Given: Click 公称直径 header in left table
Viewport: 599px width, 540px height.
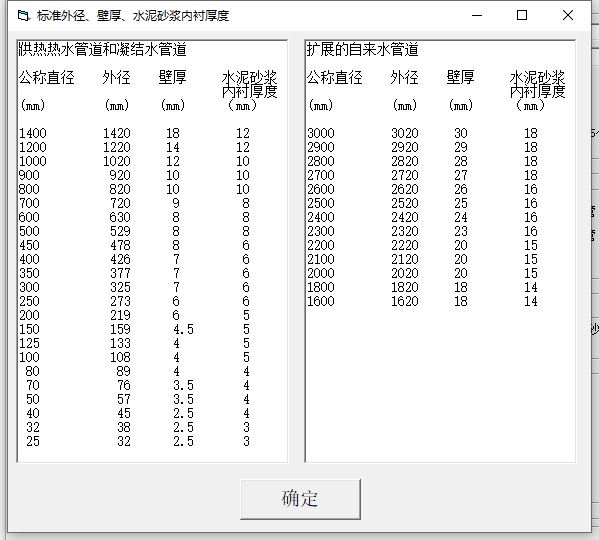Looking at the screenshot, I should click(x=47, y=78).
